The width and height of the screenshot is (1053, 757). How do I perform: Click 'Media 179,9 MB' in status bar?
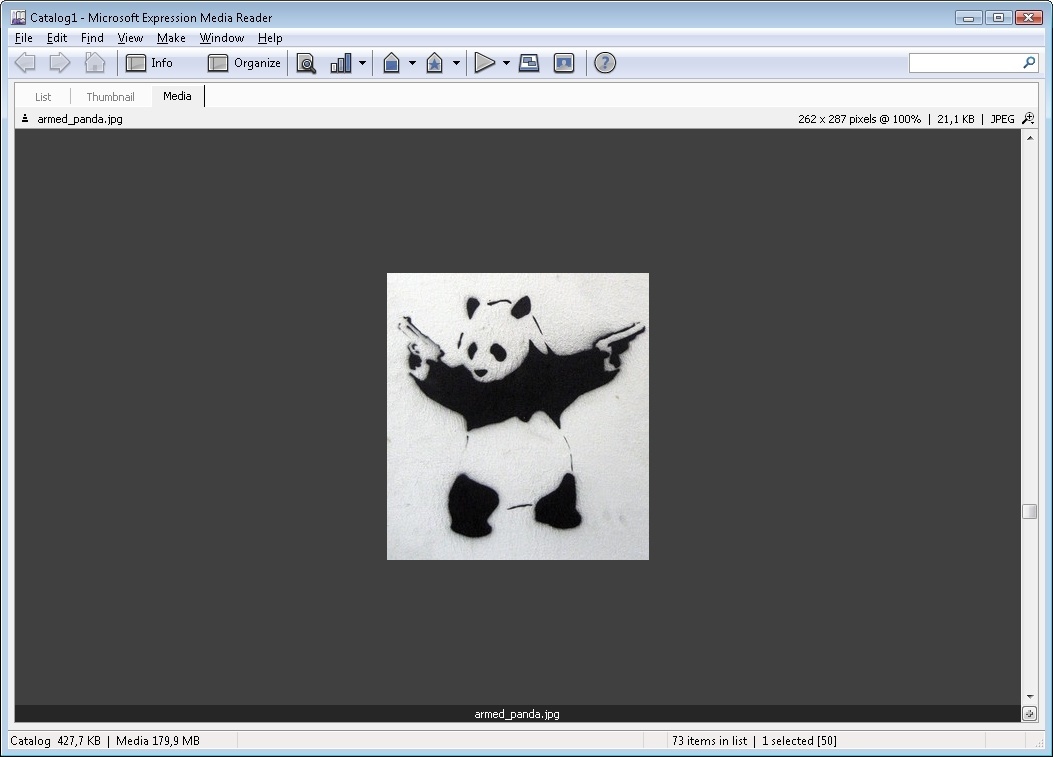tap(158, 741)
